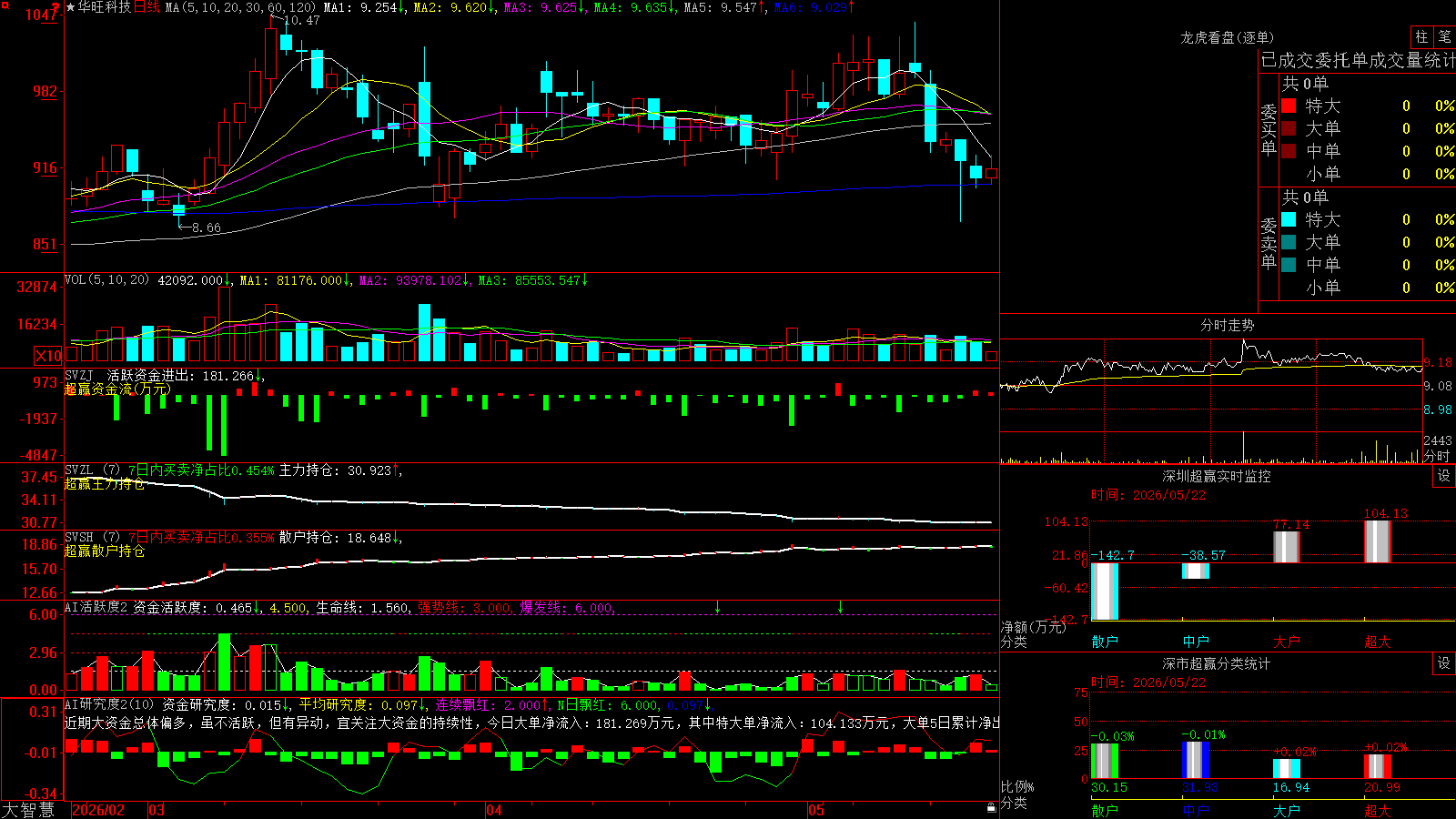Click the 爆发线: 6.000 label
Viewport: 1456px width, 819px height.
click(567, 608)
